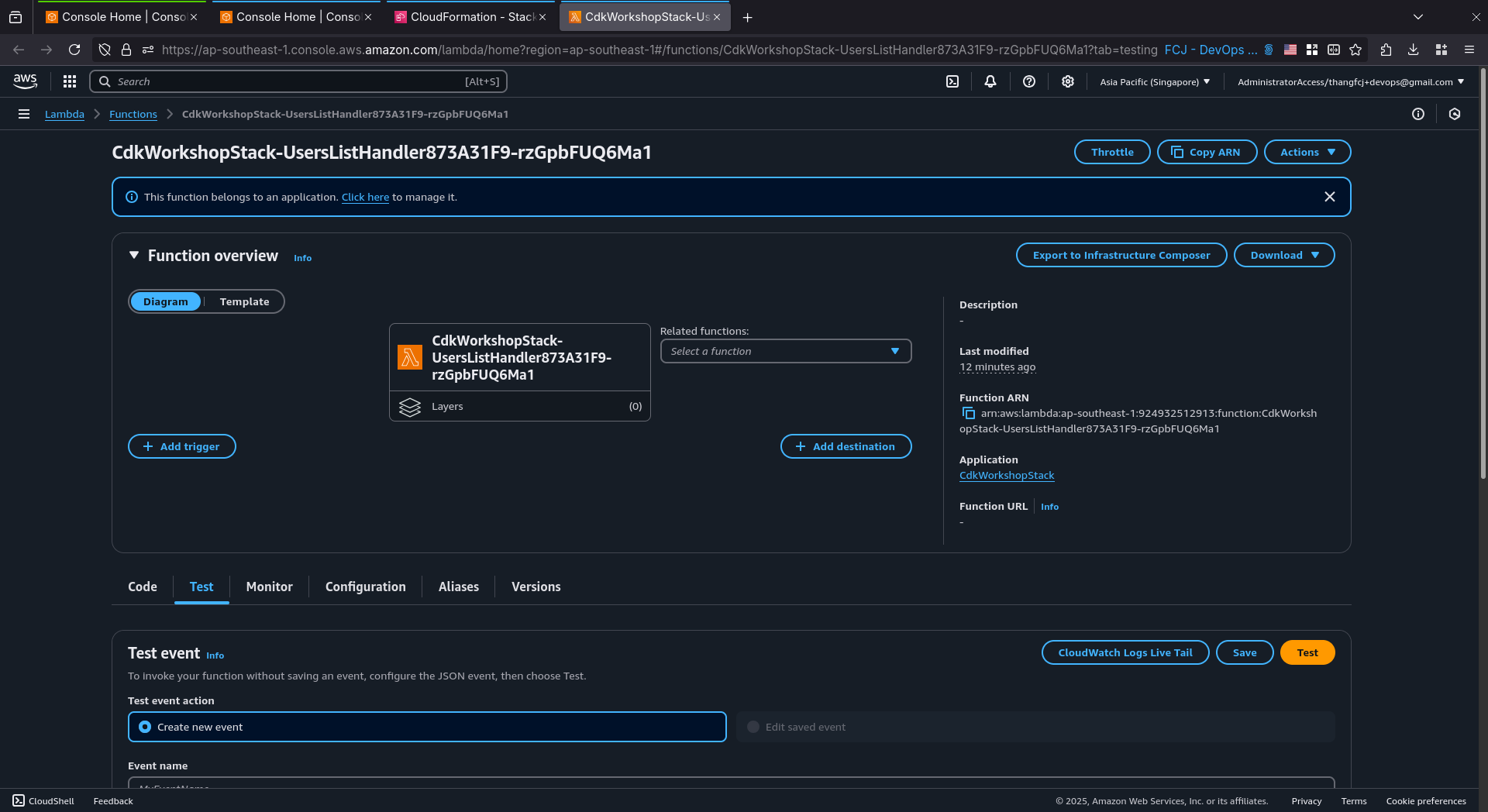Click the browser address bar URL
This screenshot has width=1488, height=812.
[660, 50]
